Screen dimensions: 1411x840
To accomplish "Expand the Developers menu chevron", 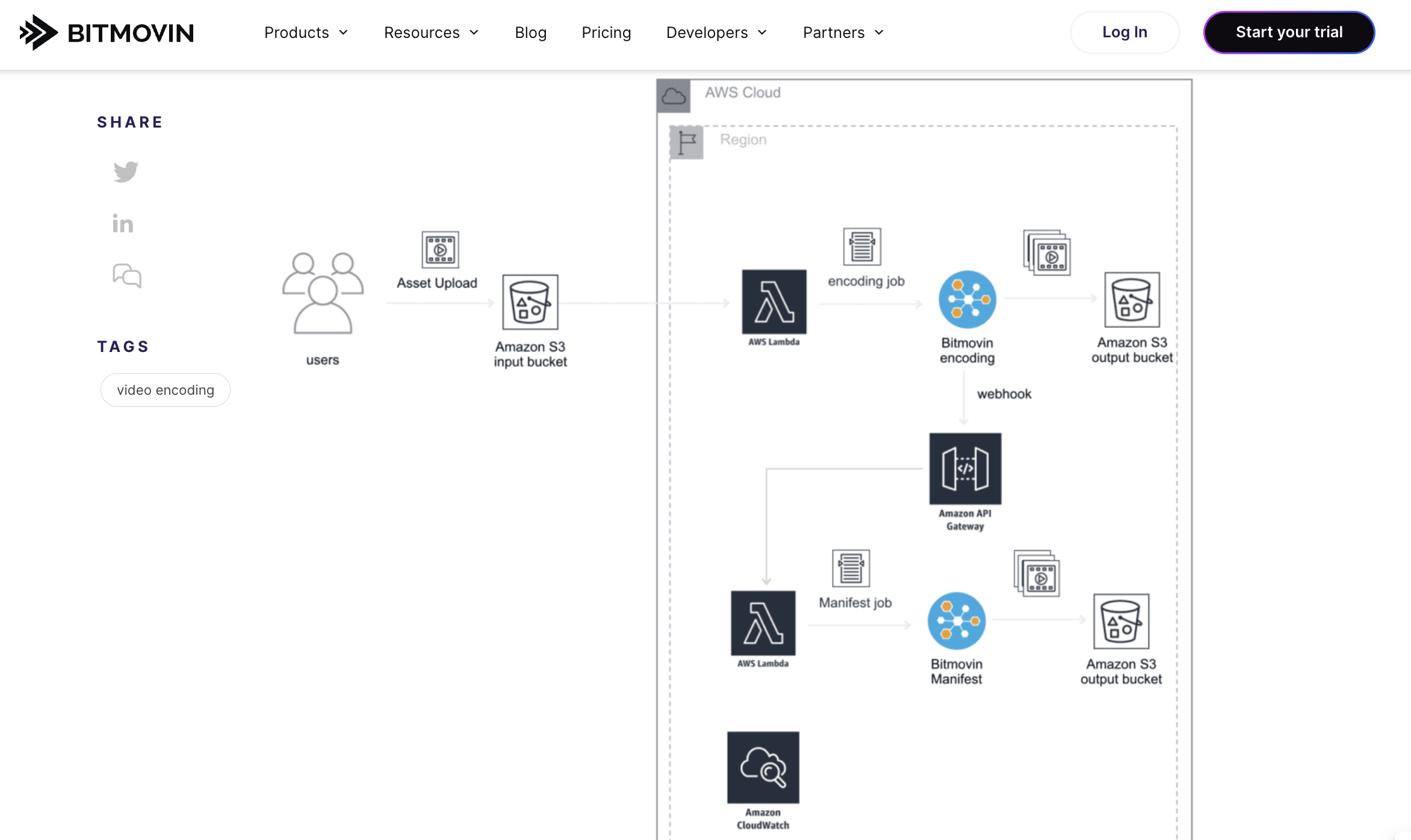I will [762, 32].
